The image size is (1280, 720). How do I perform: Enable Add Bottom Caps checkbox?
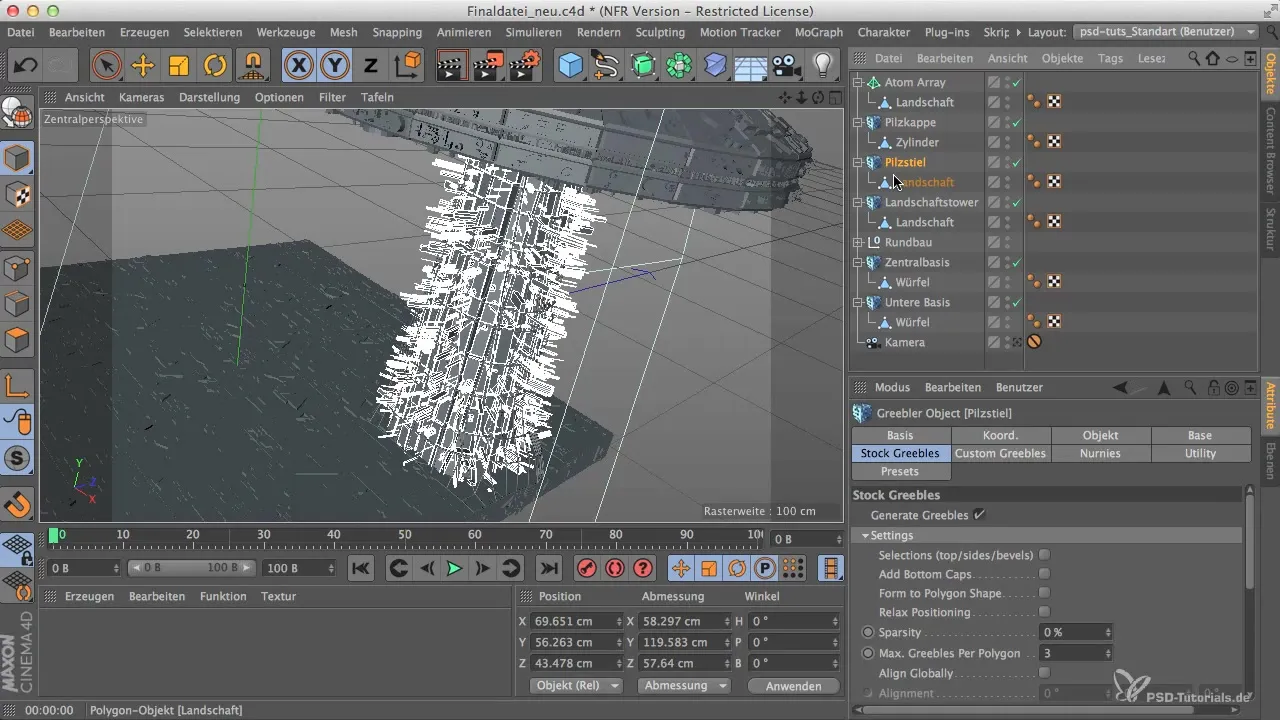click(x=1044, y=574)
